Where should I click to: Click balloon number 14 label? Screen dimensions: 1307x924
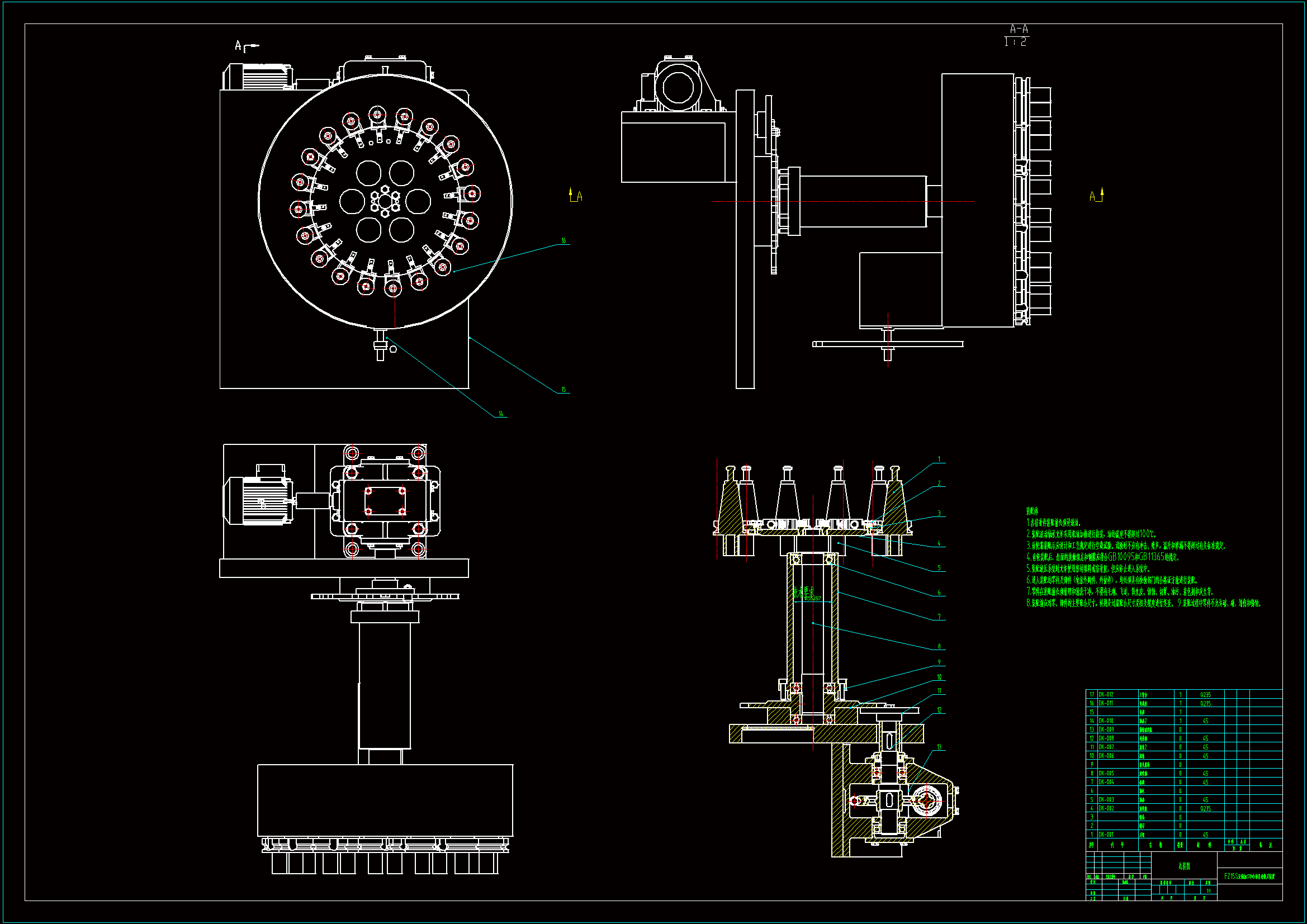501,414
